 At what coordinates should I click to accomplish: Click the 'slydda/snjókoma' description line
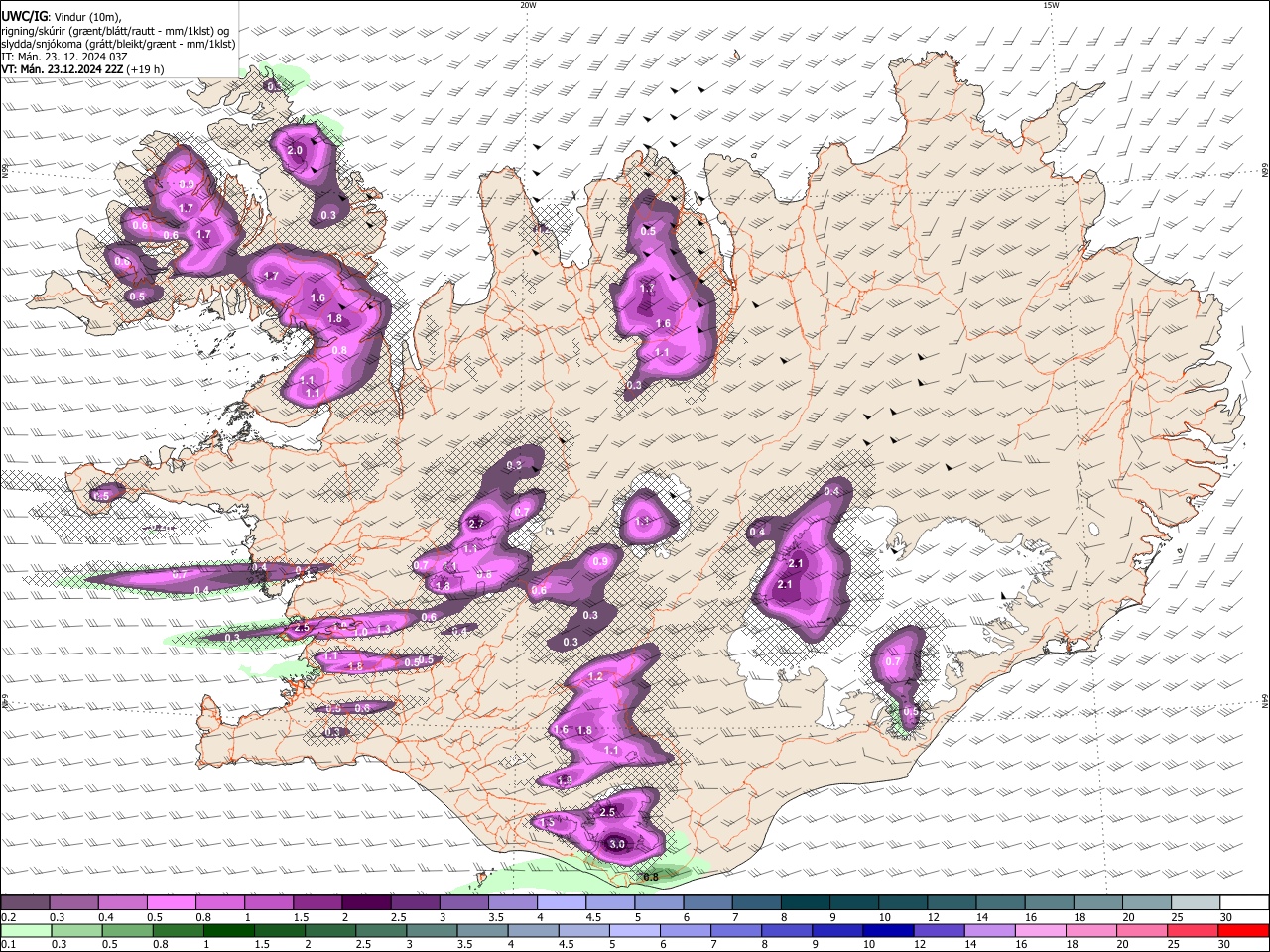tap(118, 44)
